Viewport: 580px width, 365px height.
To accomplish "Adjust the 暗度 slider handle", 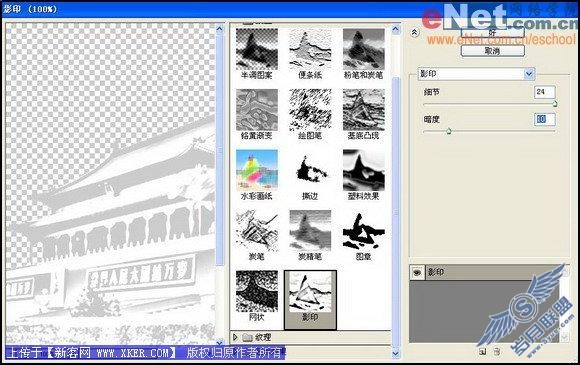I will 449,131.
